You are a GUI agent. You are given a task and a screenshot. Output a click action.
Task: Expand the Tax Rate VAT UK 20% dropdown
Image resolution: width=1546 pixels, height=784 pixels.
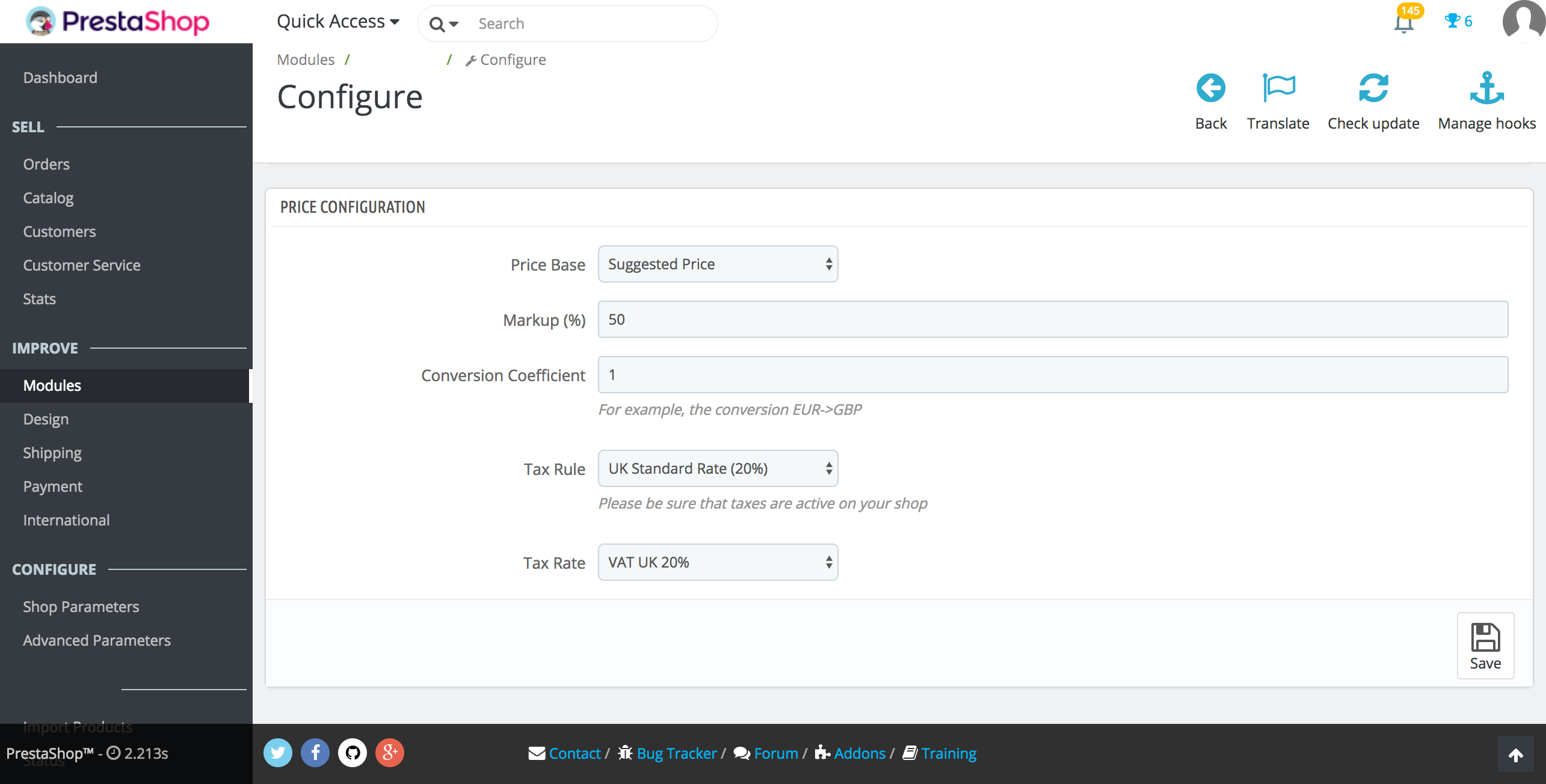717,561
